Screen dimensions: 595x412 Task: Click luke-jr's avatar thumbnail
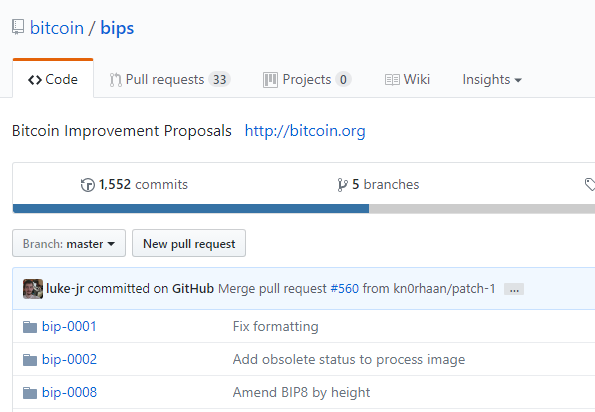(33, 289)
